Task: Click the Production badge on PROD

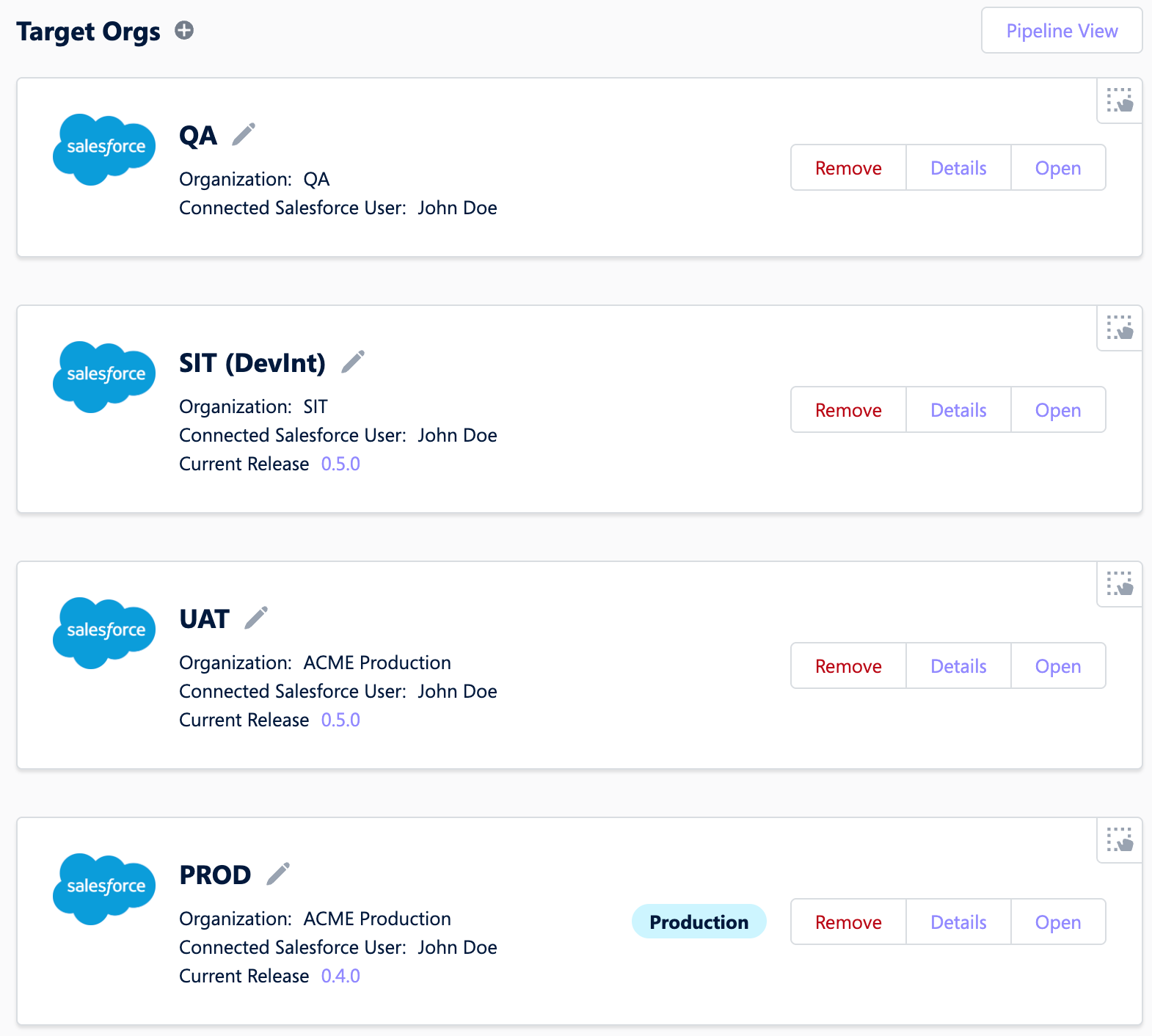Action: (x=699, y=922)
